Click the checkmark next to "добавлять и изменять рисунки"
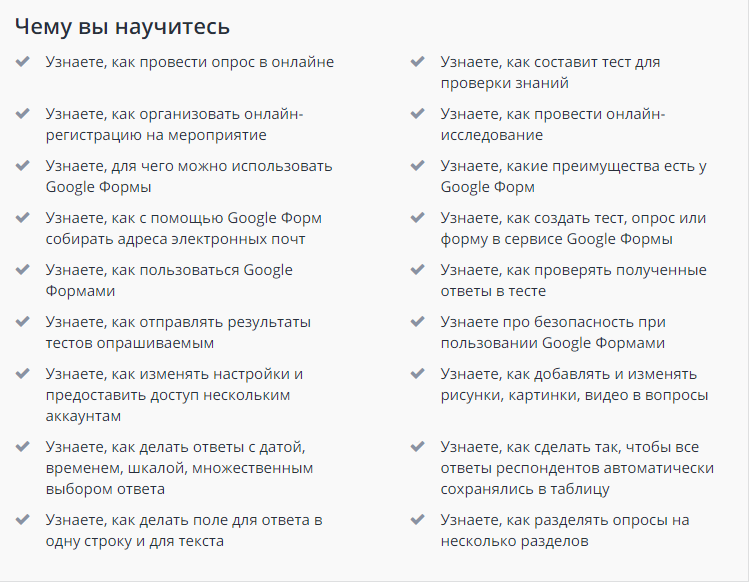This screenshot has height=583, width=749. [x=417, y=374]
